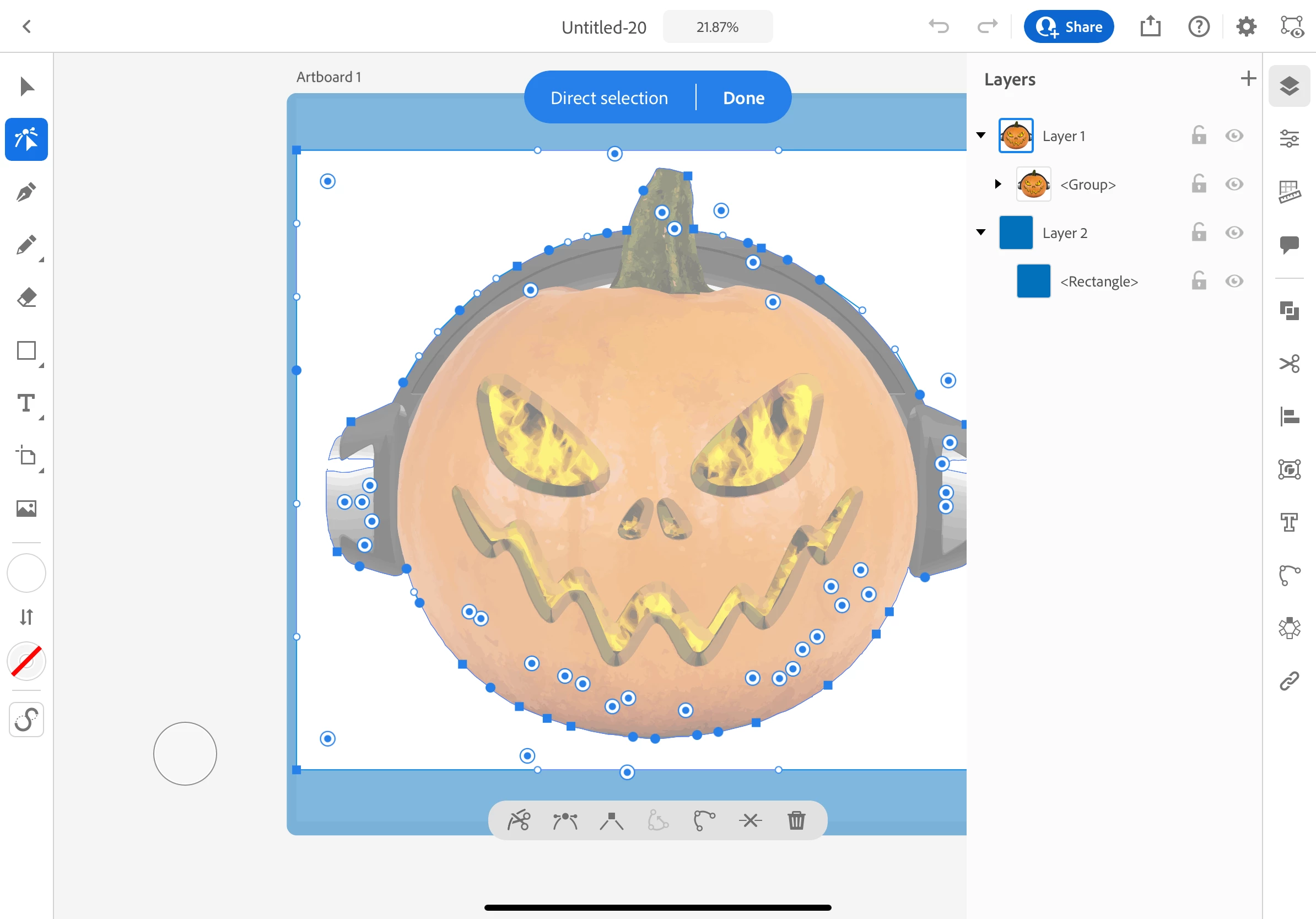Open the Properties sliders panel

[1289, 139]
